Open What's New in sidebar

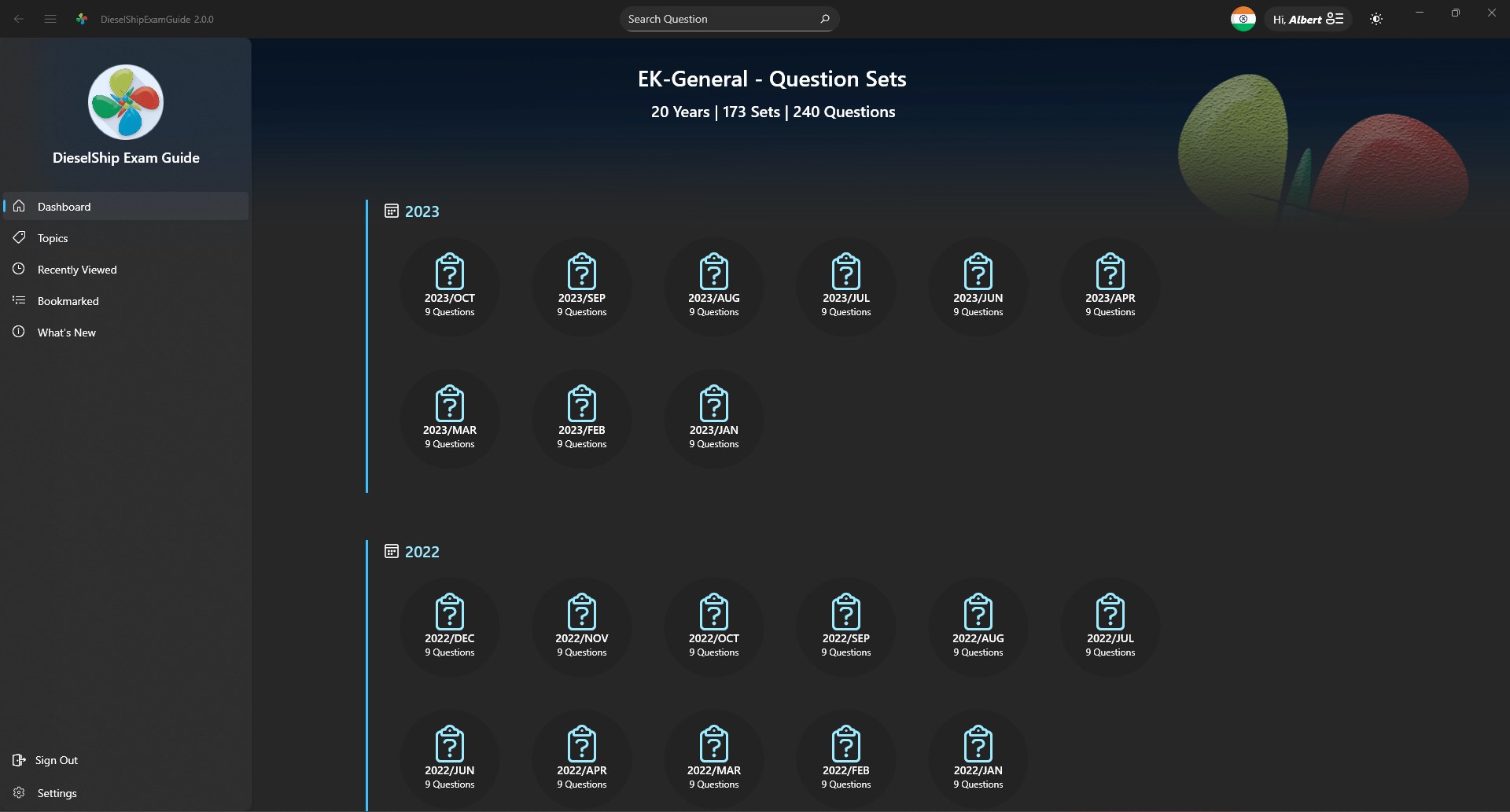click(x=126, y=332)
